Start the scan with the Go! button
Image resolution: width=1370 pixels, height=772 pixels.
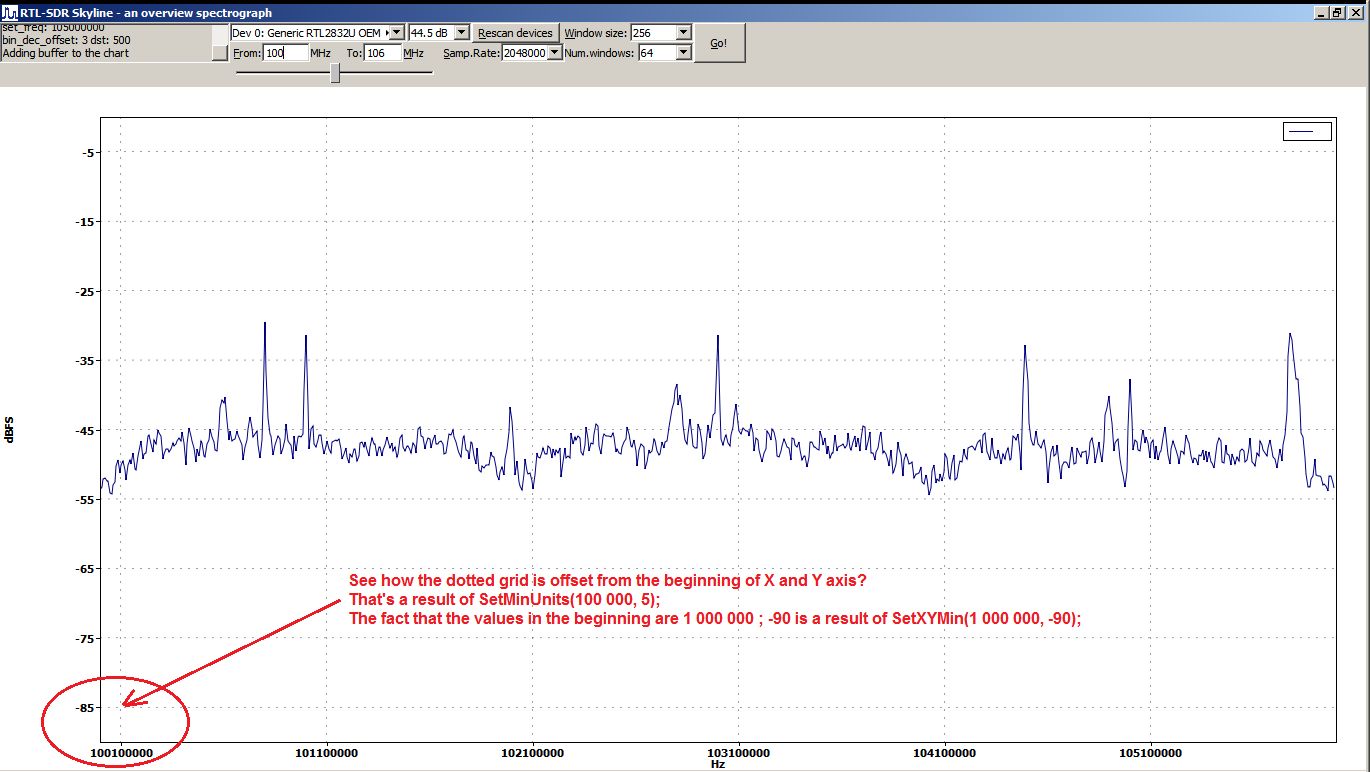pyautogui.click(x=719, y=43)
